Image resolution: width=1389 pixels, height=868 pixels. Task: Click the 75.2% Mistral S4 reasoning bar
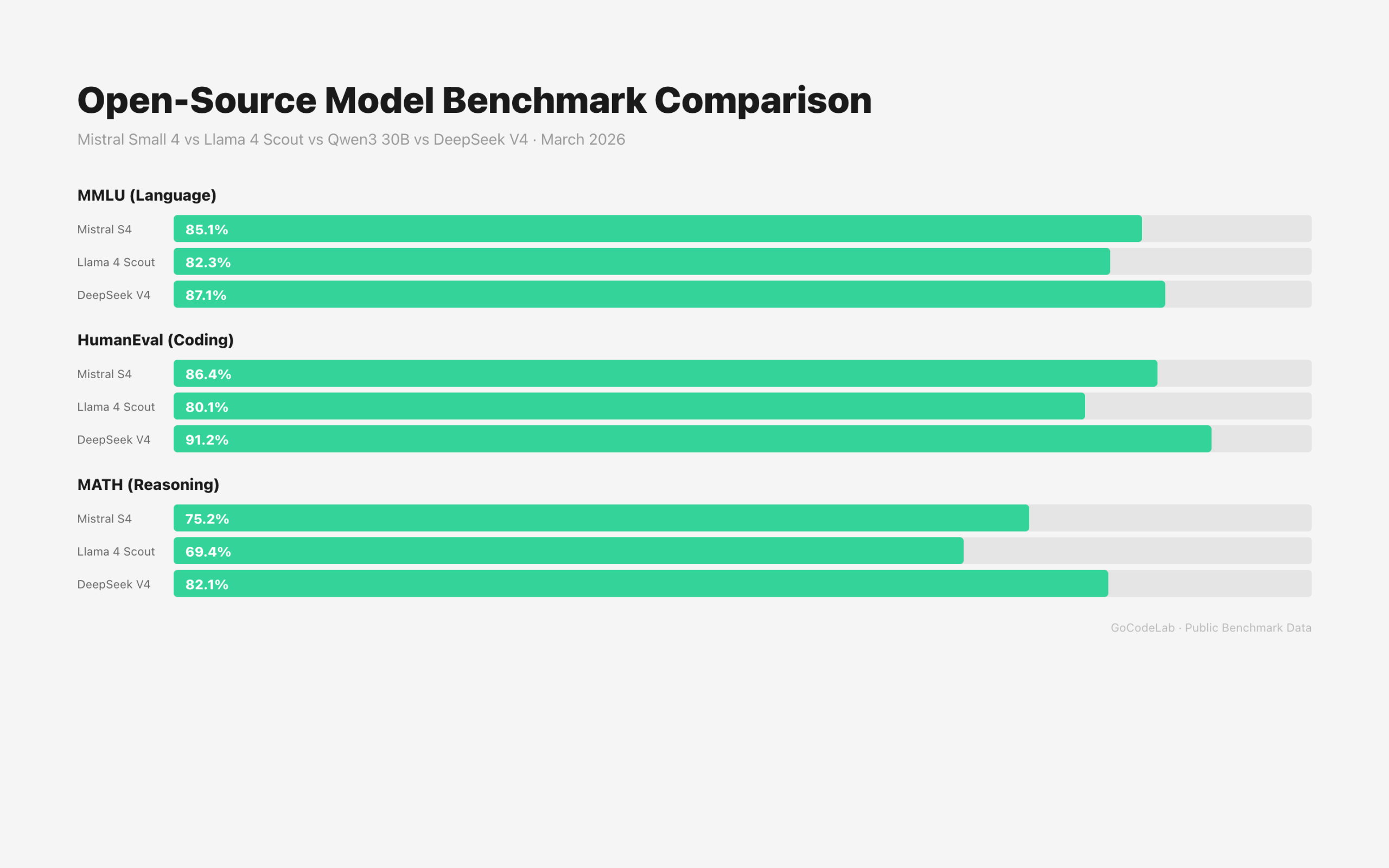(601, 518)
